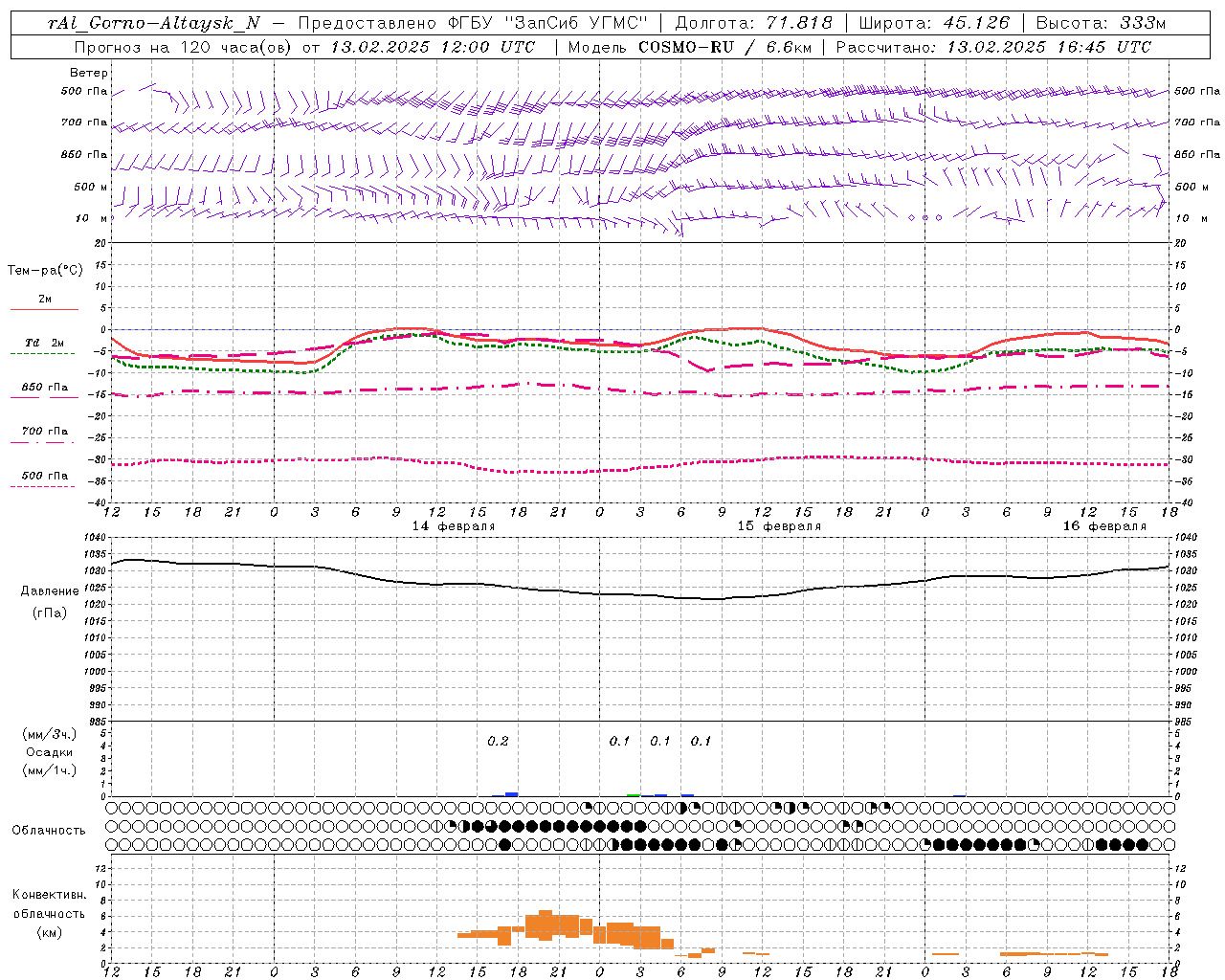Click the (мм/3ч.) precipitation unit label
The width and height of the screenshot is (1225, 980).
(x=50, y=734)
